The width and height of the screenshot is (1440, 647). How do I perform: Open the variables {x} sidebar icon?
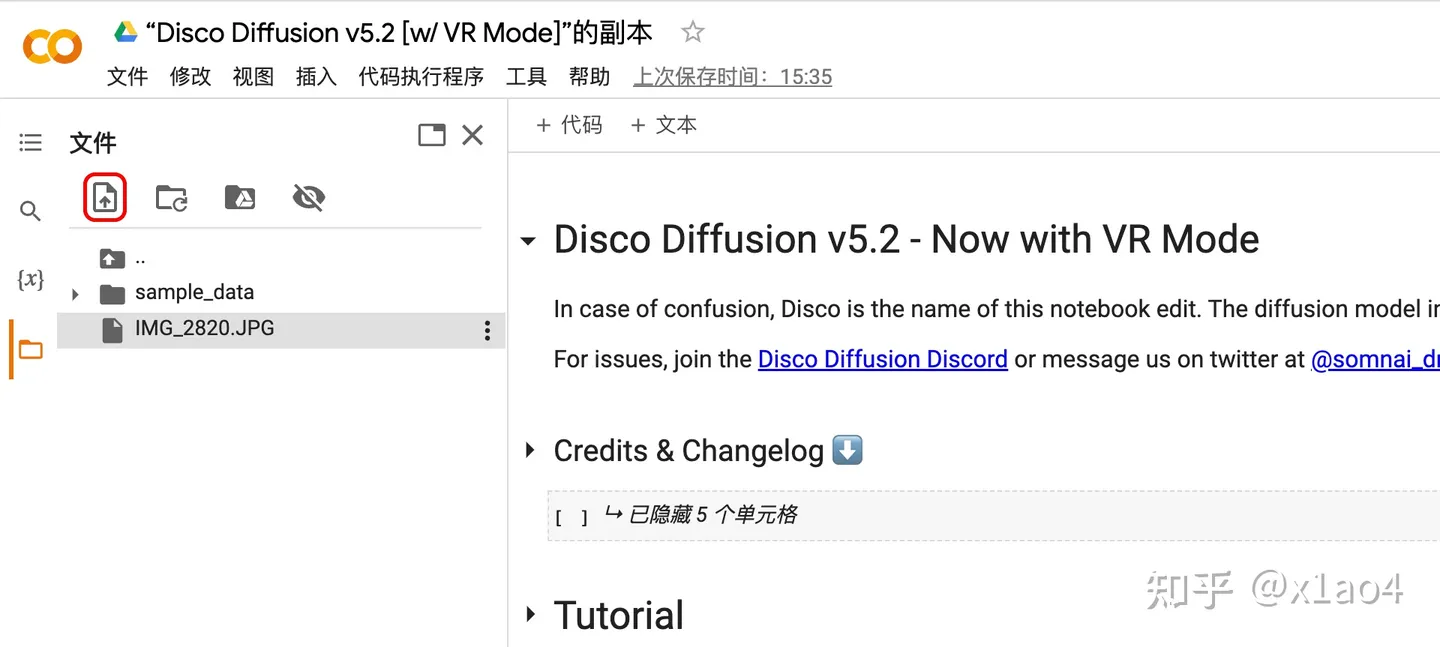(x=31, y=279)
